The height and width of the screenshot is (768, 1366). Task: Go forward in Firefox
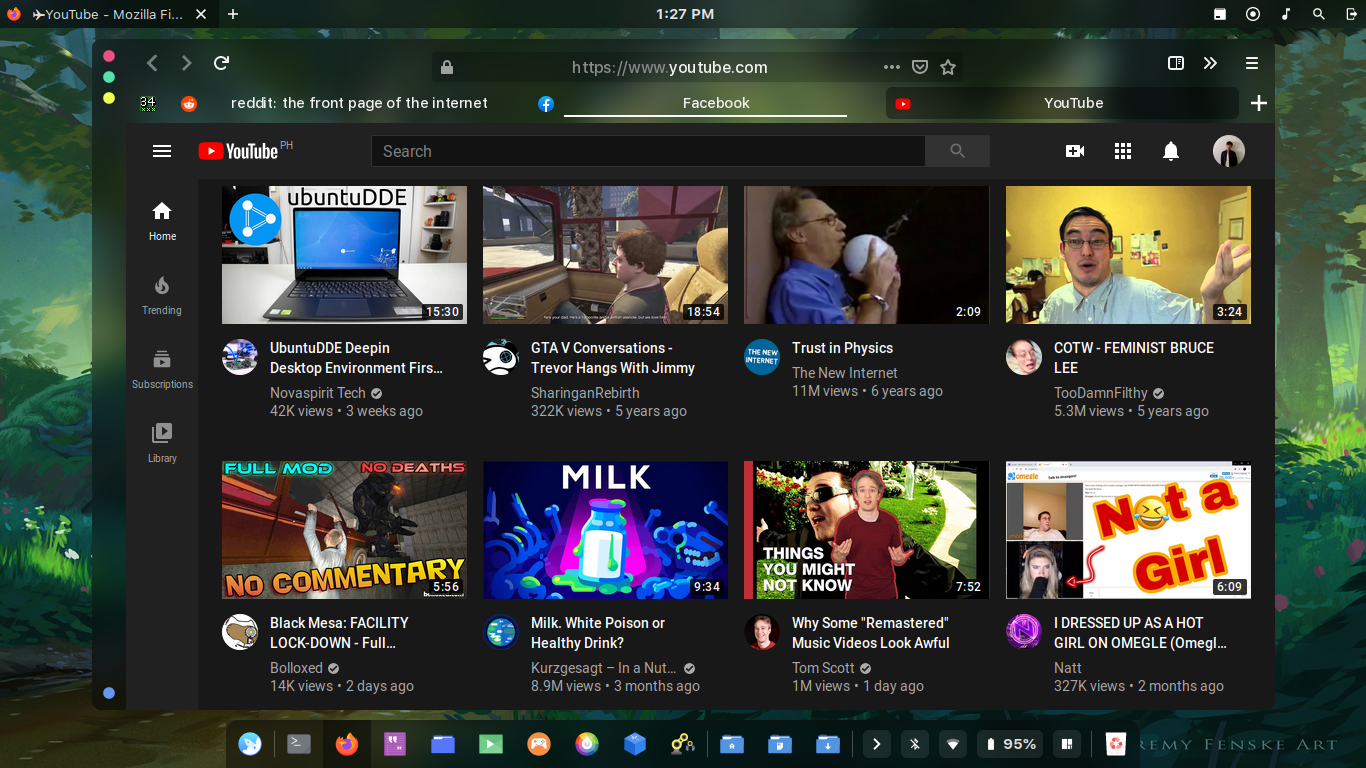(186, 63)
